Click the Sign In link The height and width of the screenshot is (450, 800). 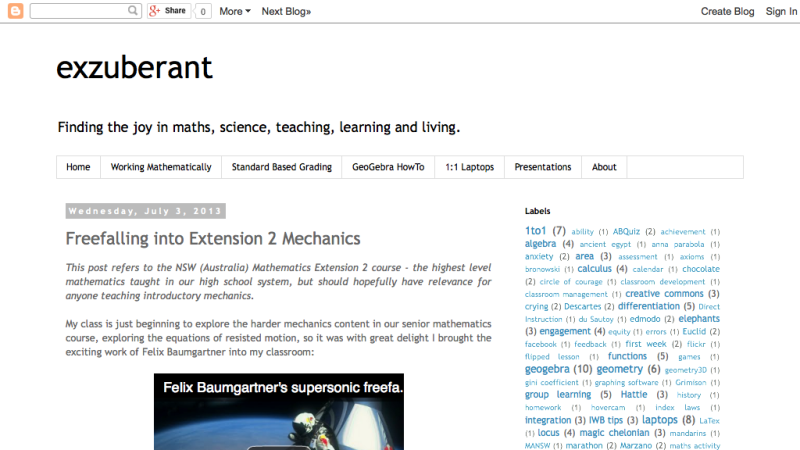click(x=781, y=11)
